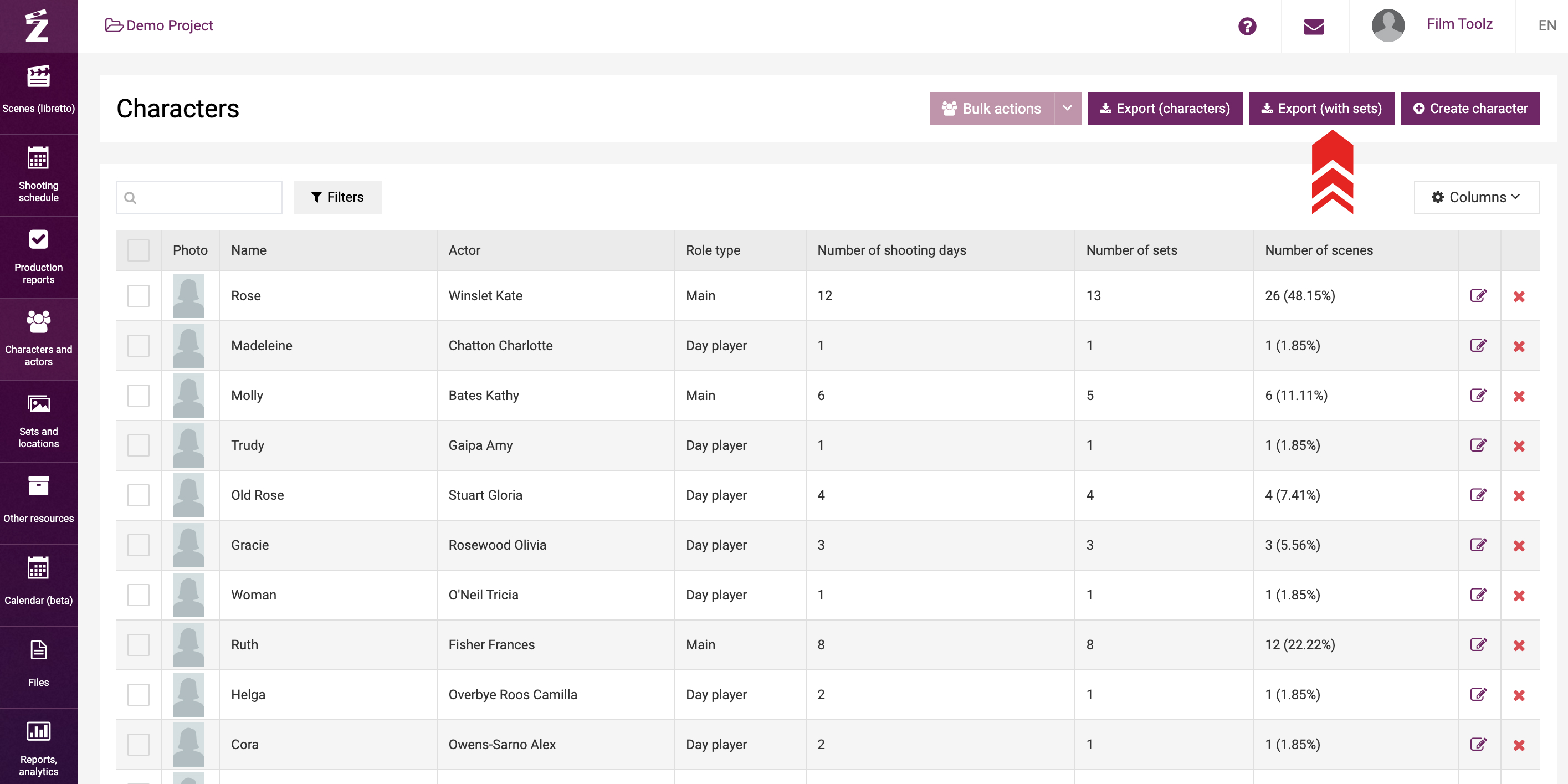
Task: Click Export (with sets) button
Action: (1321, 109)
